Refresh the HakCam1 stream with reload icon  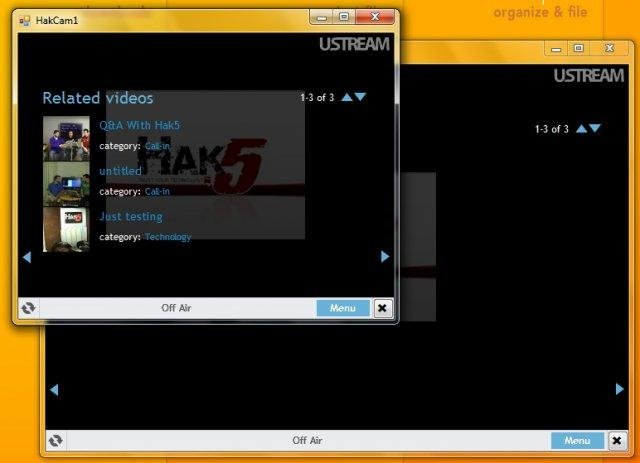pyautogui.click(x=28, y=308)
